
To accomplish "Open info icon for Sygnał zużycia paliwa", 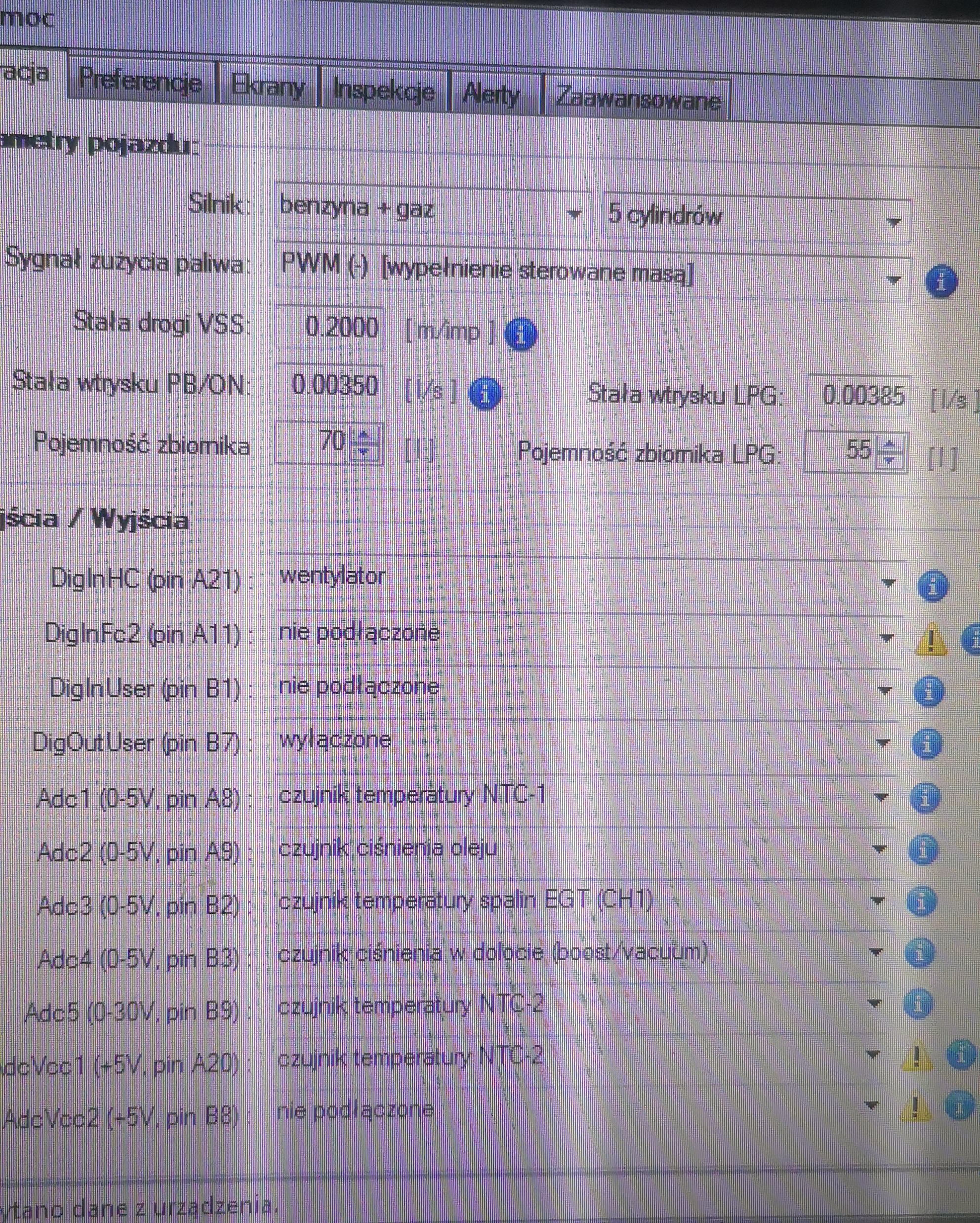I will pyautogui.click(x=941, y=281).
